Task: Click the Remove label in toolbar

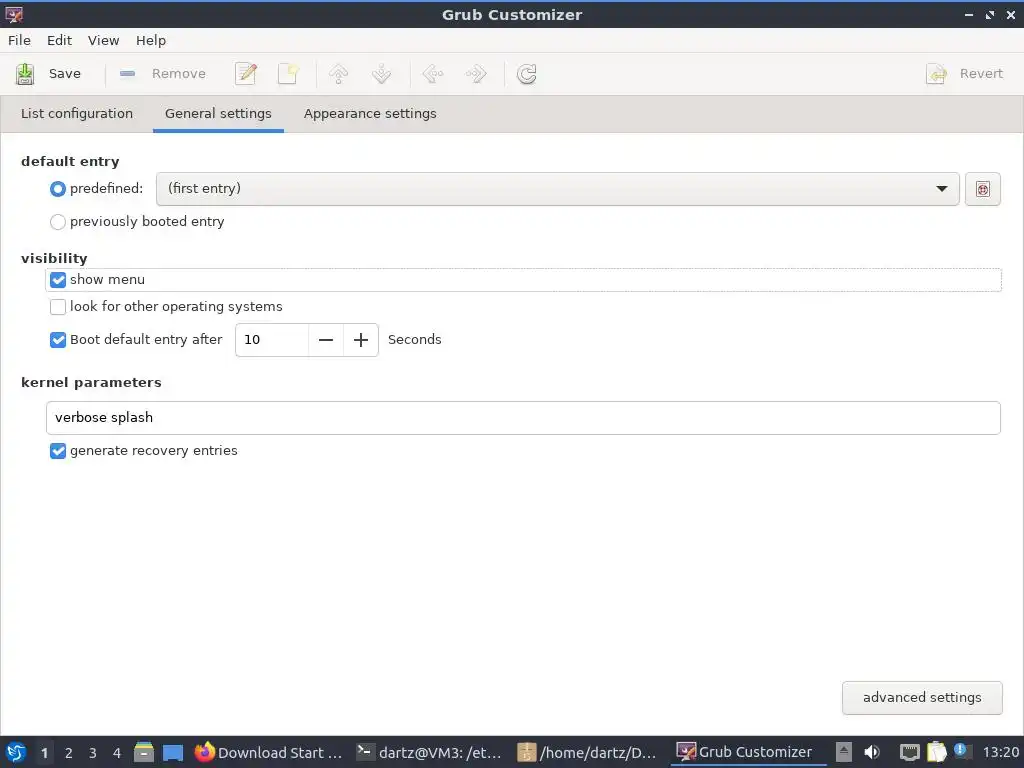Action: tap(179, 74)
